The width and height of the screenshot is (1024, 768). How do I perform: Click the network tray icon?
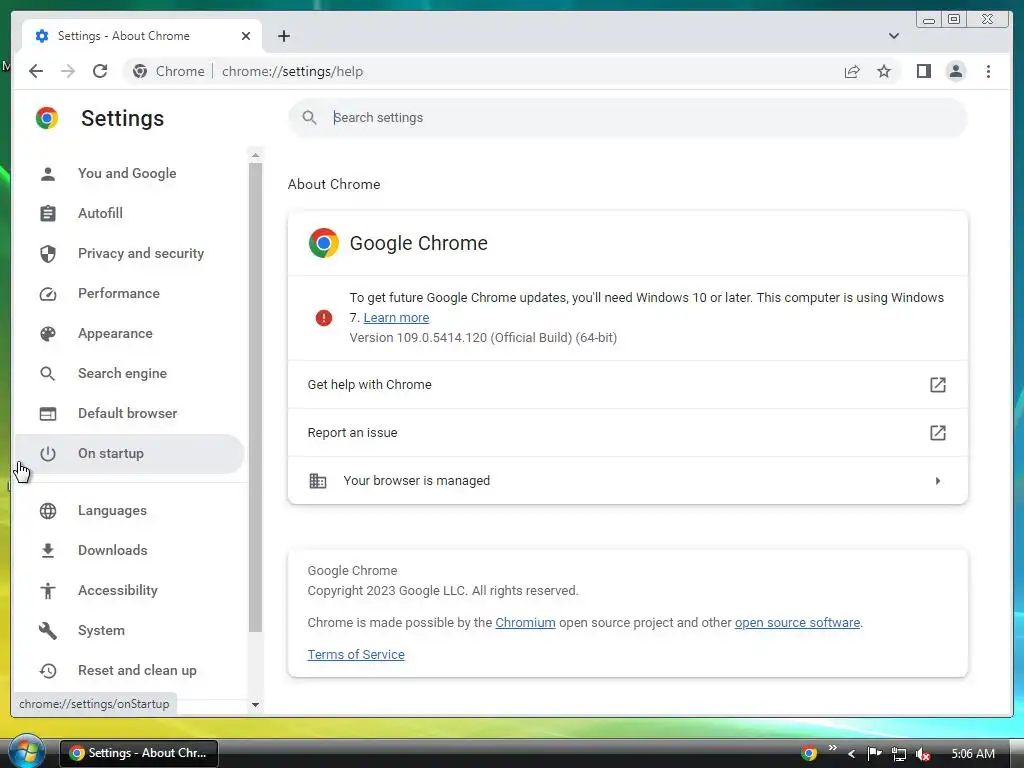(899, 754)
